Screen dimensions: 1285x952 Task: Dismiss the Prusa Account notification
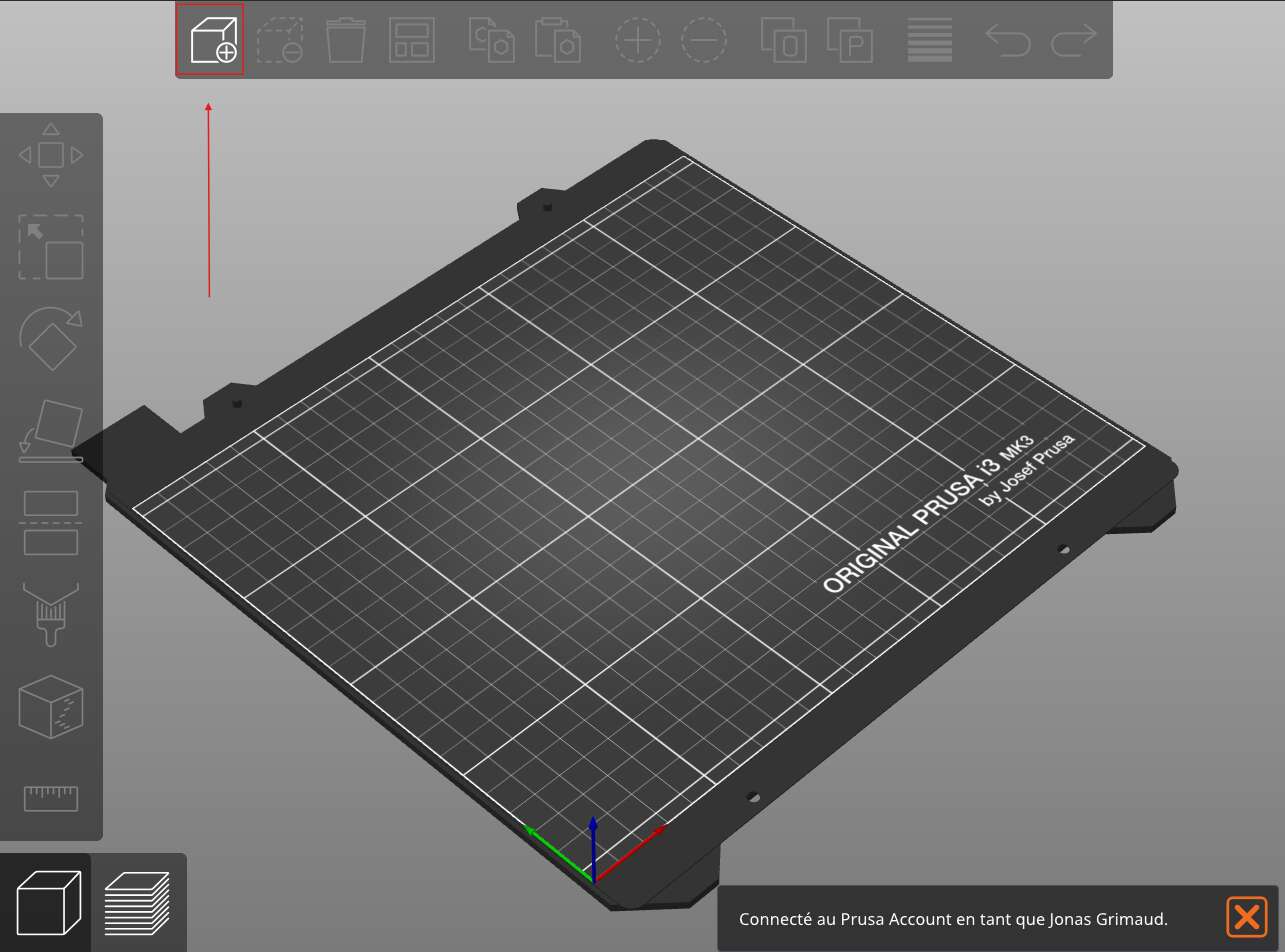pyautogui.click(x=1246, y=917)
